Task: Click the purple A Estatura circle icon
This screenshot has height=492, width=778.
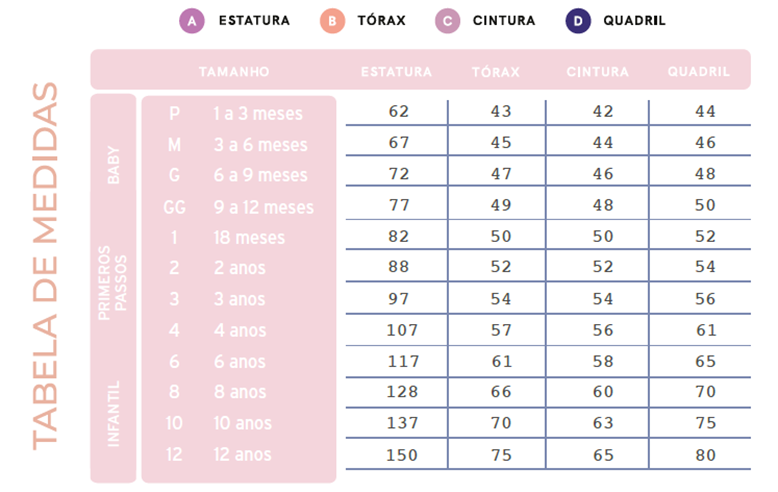Action: pyautogui.click(x=191, y=20)
